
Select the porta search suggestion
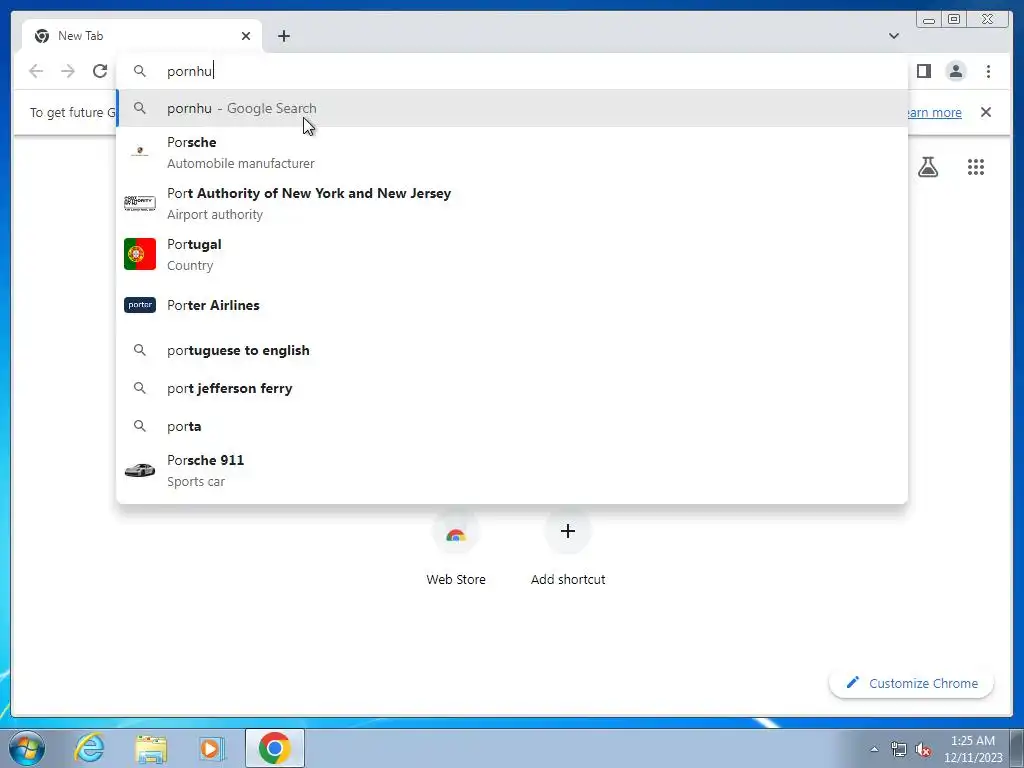pyautogui.click(x=512, y=426)
